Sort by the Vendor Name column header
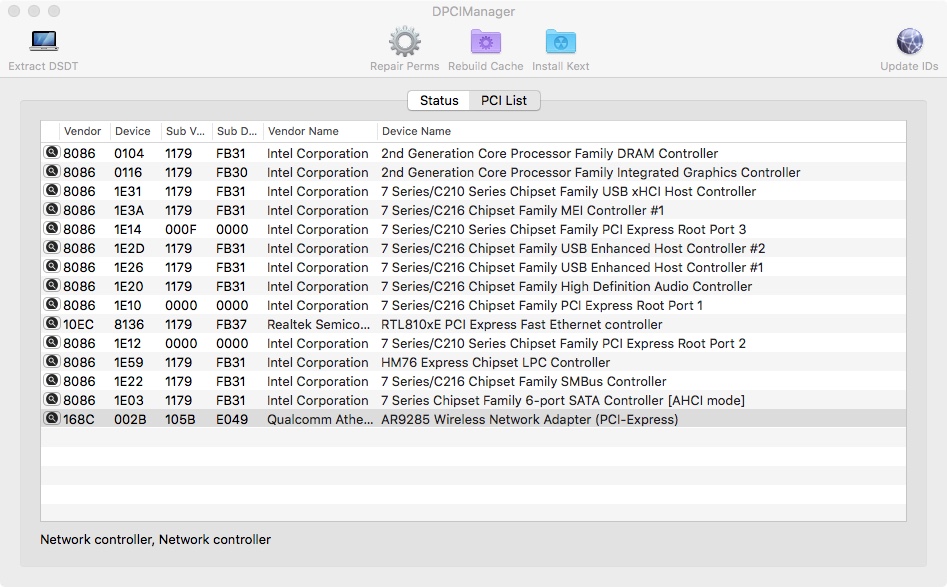The image size is (947, 587). click(320, 131)
